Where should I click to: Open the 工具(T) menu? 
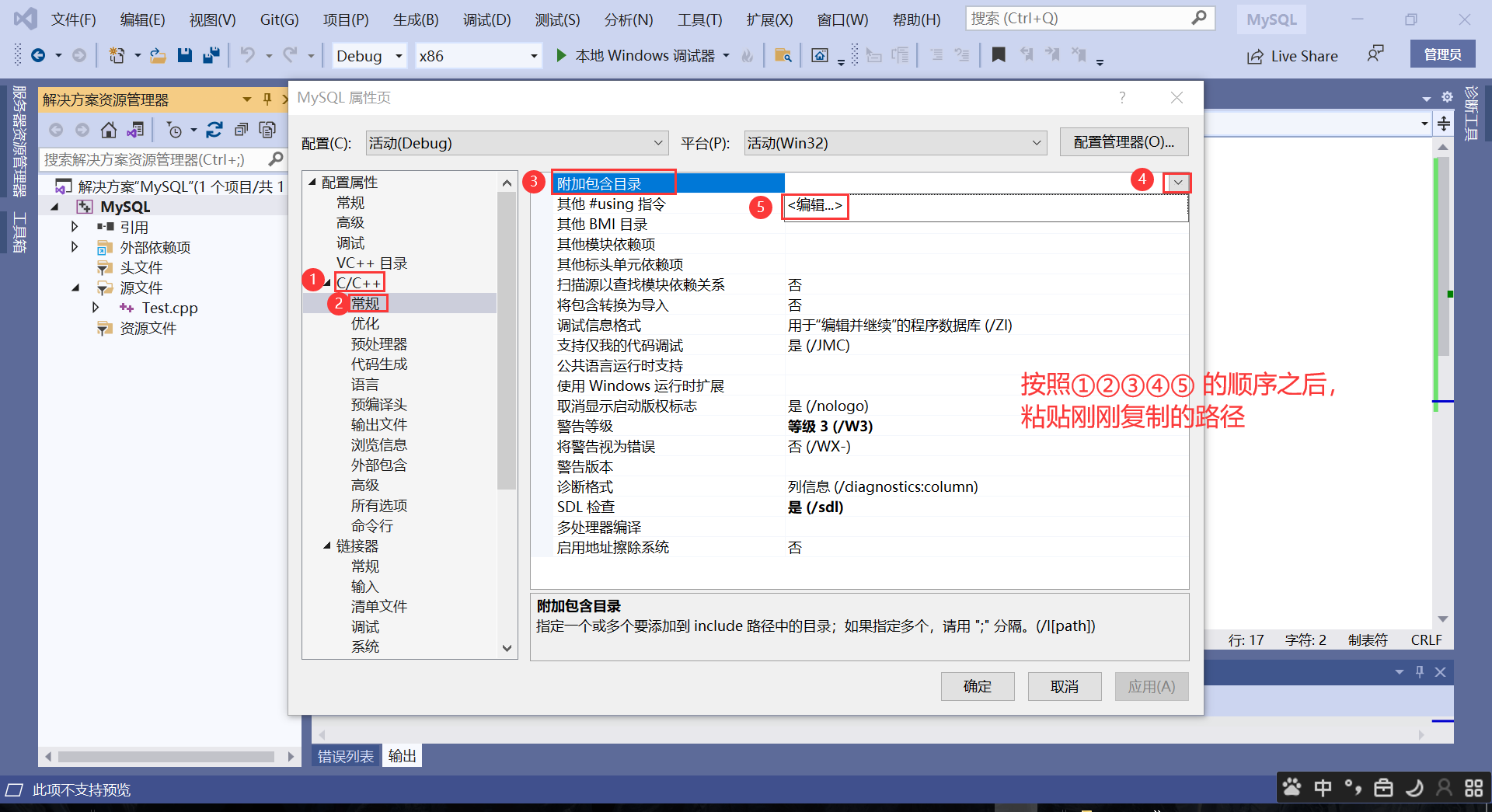pos(699,19)
